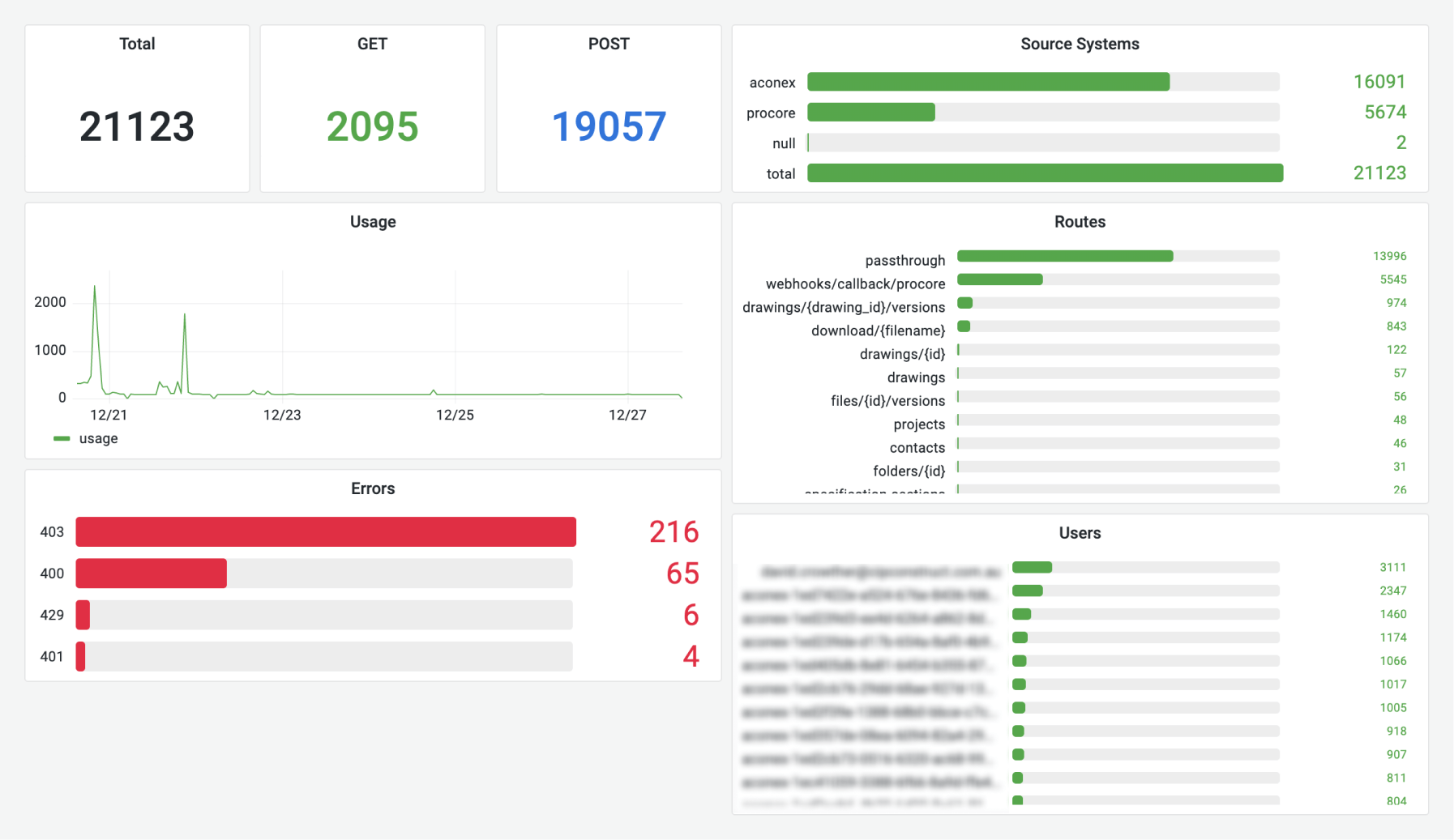1454x840 pixels.
Task: Open the Users panel title menu
Action: coord(1080,533)
